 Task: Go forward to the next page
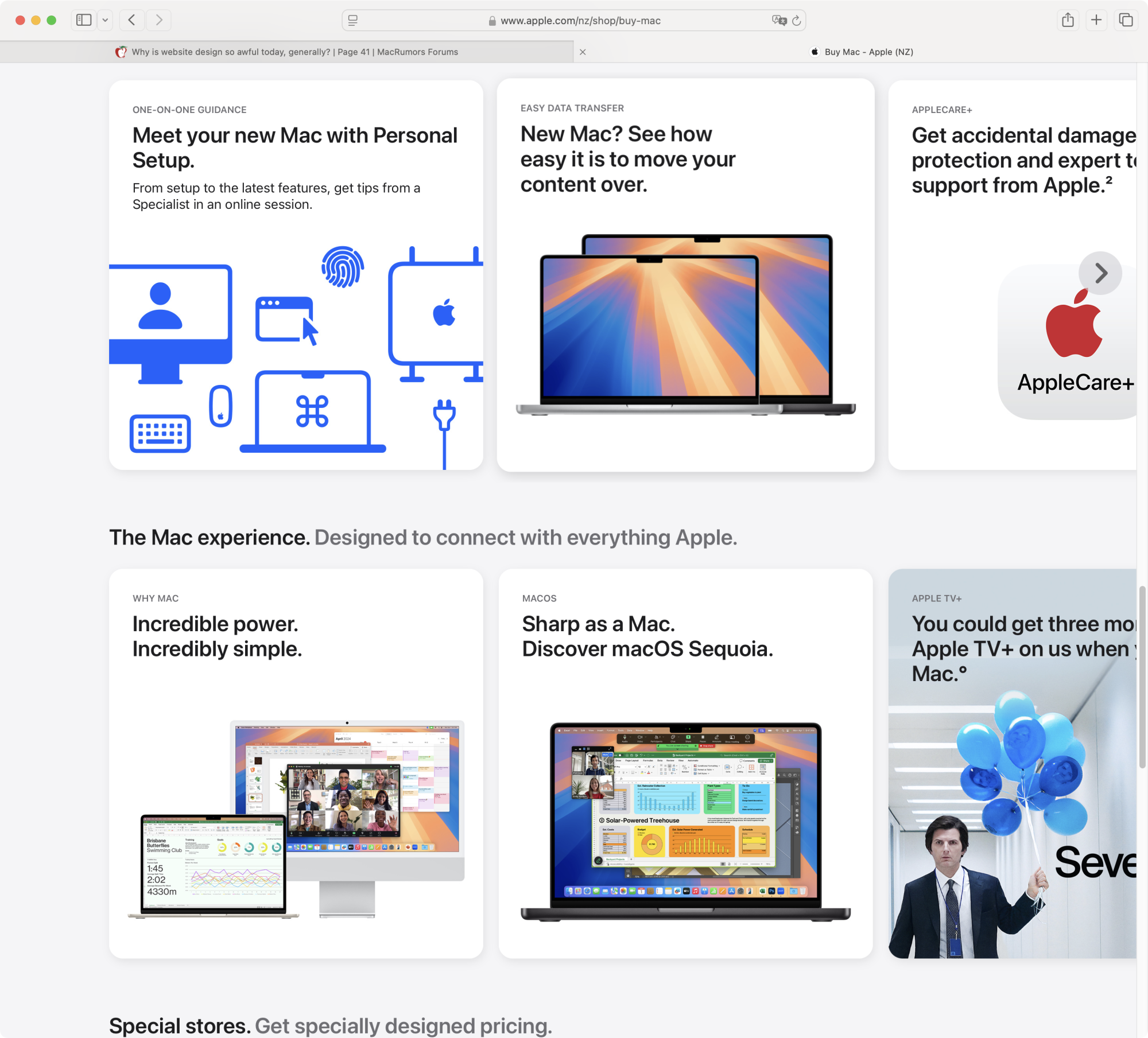(x=159, y=20)
